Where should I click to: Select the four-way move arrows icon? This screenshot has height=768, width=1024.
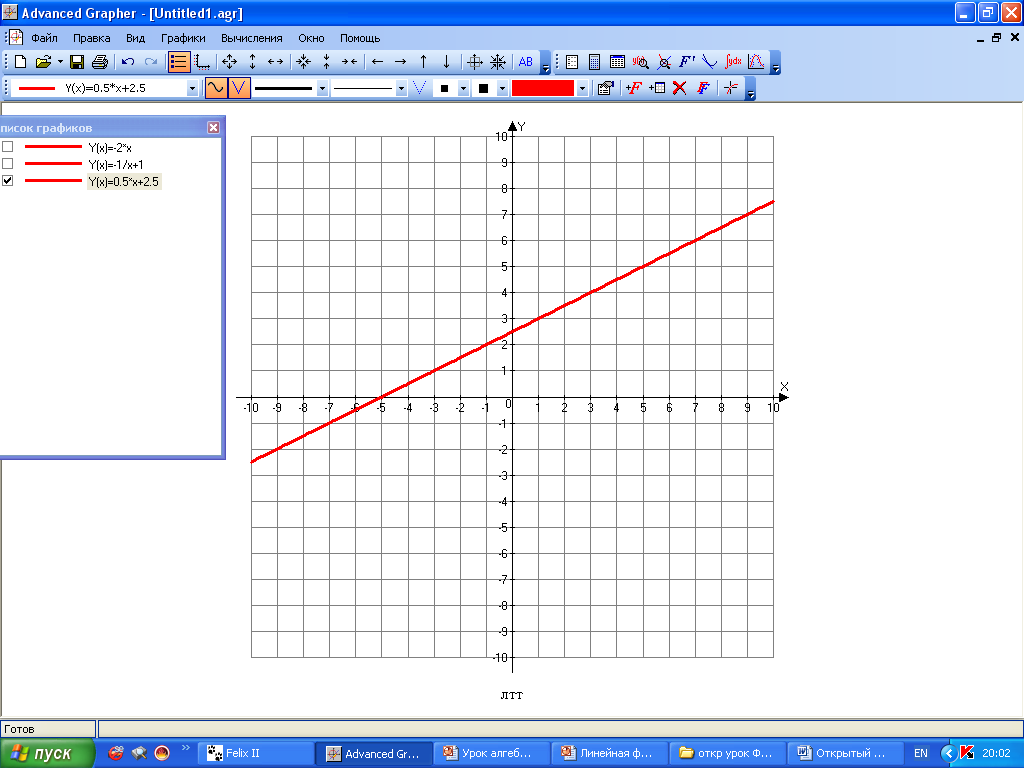click(x=229, y=62)
